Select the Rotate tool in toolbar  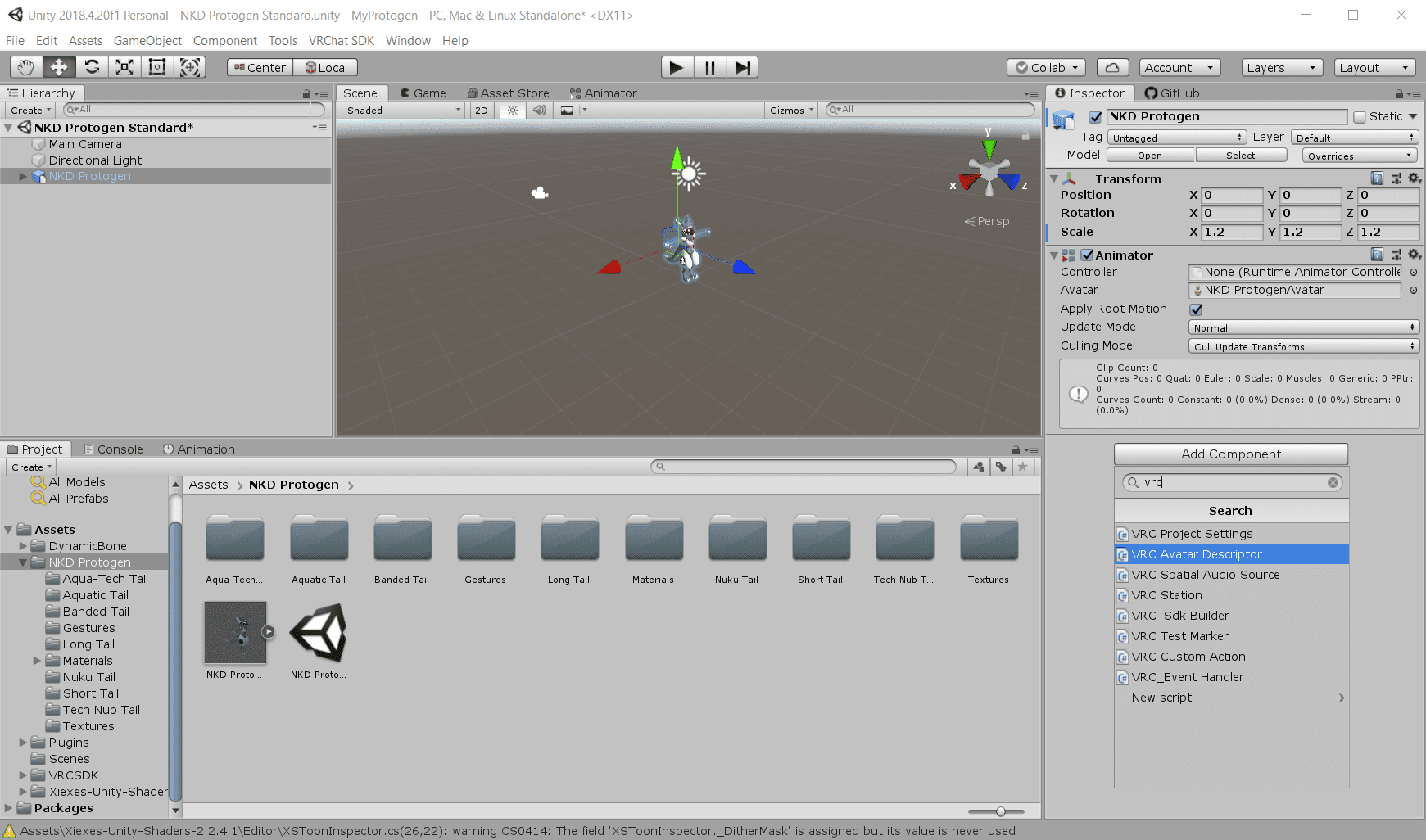click(92, 67)
